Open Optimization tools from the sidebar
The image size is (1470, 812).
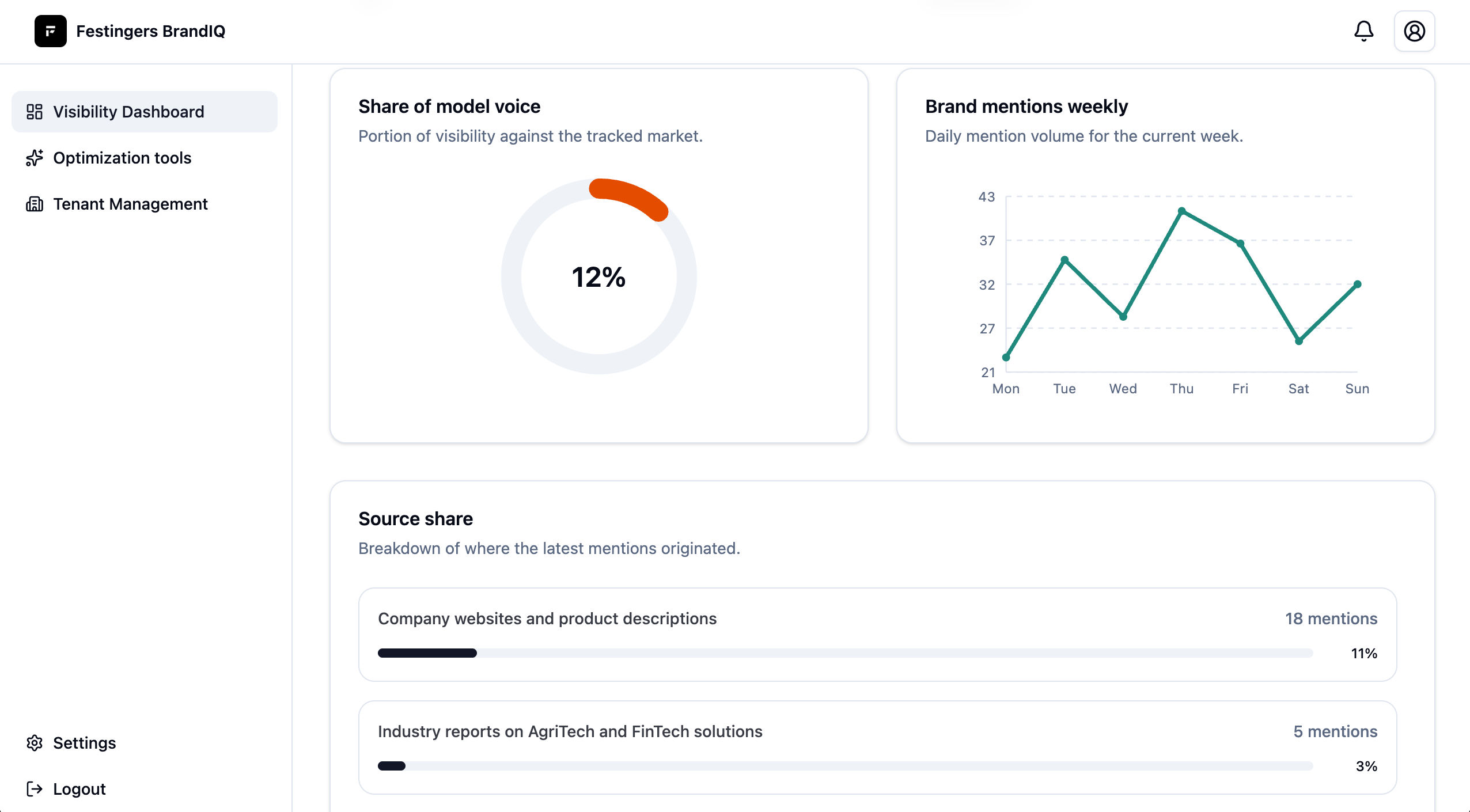122,158
